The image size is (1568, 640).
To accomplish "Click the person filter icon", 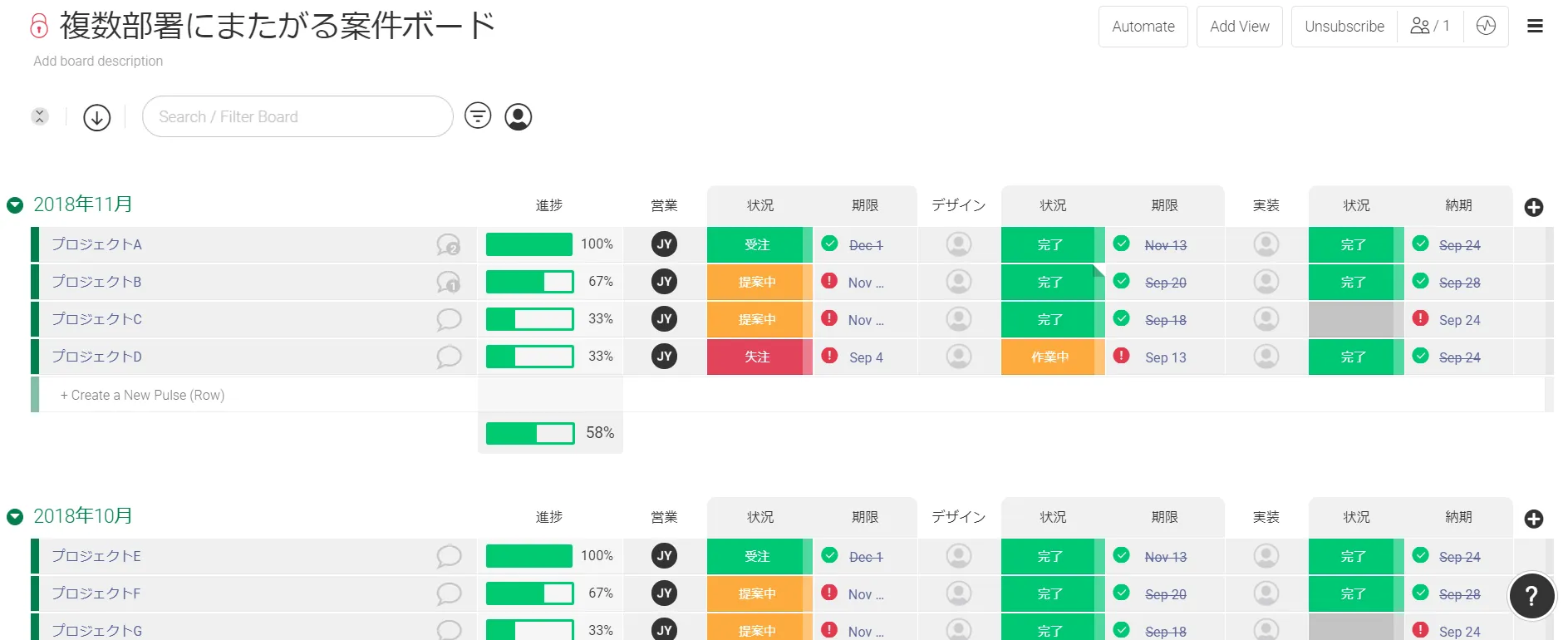I will pos(519,117).
